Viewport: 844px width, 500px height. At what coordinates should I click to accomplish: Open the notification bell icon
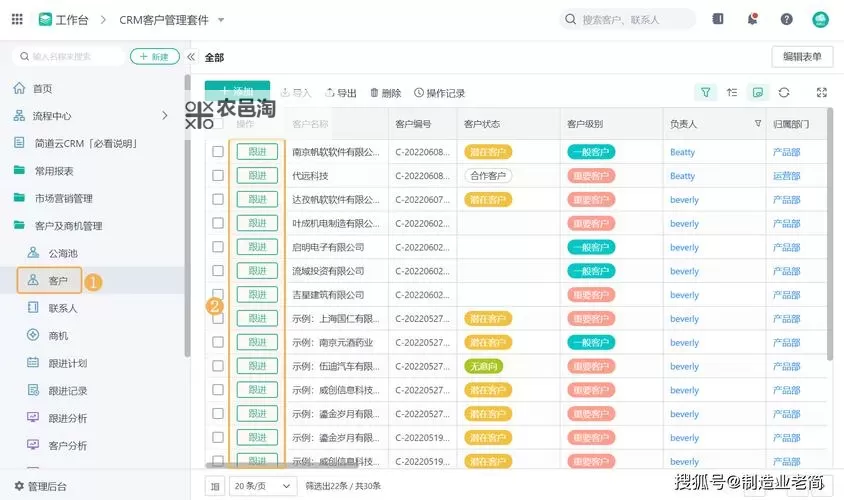[752, 19]
